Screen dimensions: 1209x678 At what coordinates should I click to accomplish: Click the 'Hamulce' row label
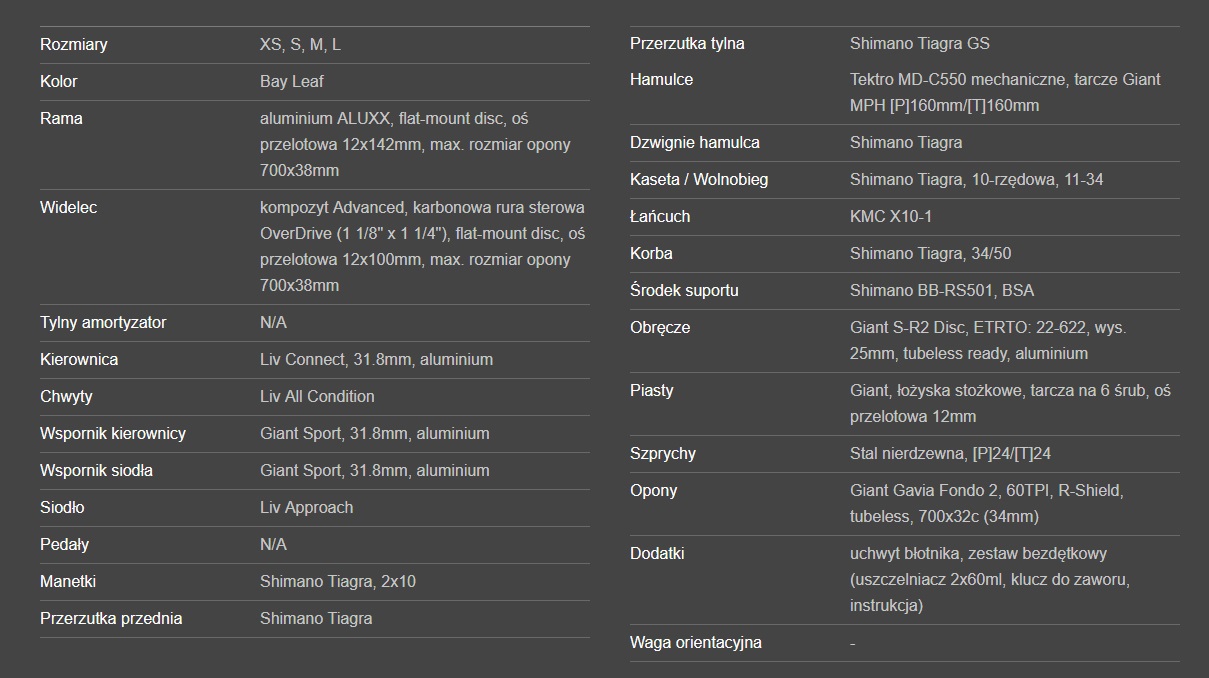(661, 79)
